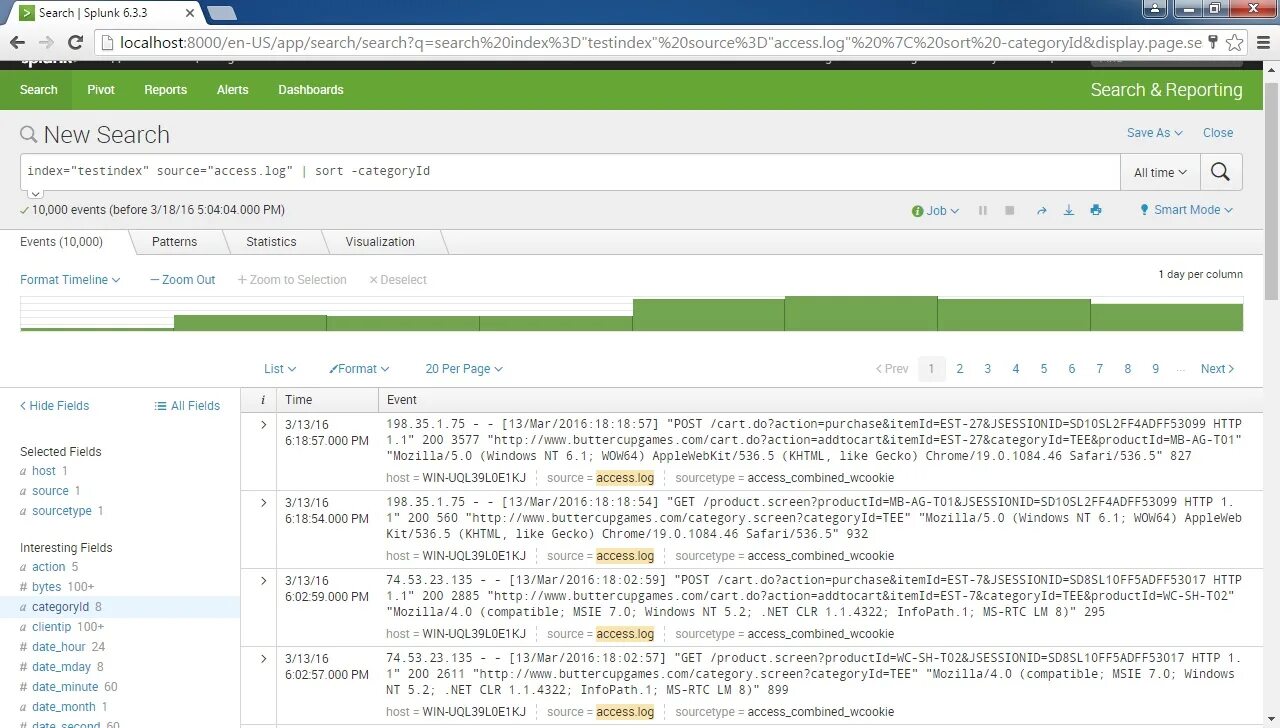The height and width of the screenshot is (728, 1280).
Task: Expand event details for 6:18:54.000 PM row
Action: click(x=263, y=503)
